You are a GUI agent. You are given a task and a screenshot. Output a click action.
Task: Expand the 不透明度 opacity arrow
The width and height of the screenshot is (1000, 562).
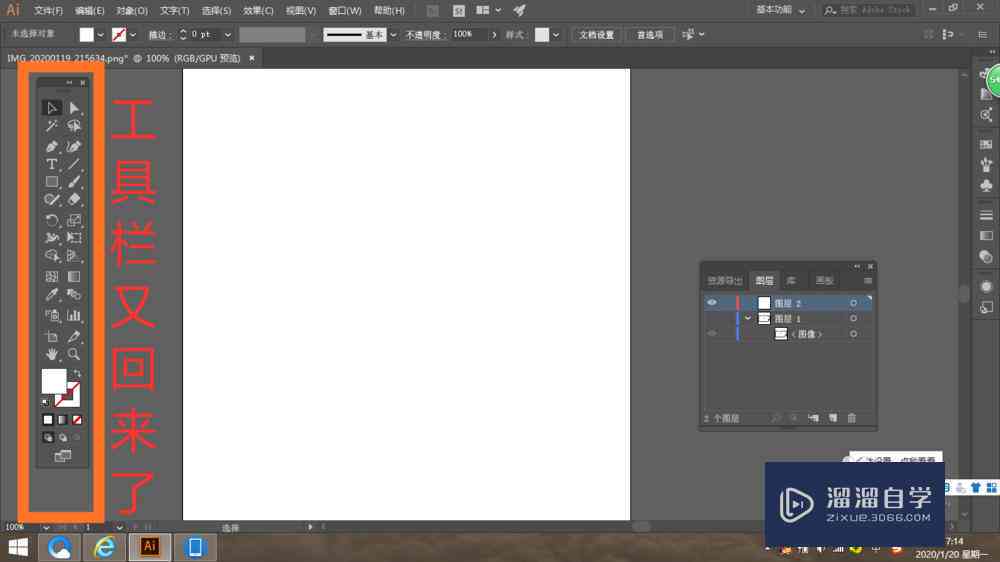(x=494, y=35)
